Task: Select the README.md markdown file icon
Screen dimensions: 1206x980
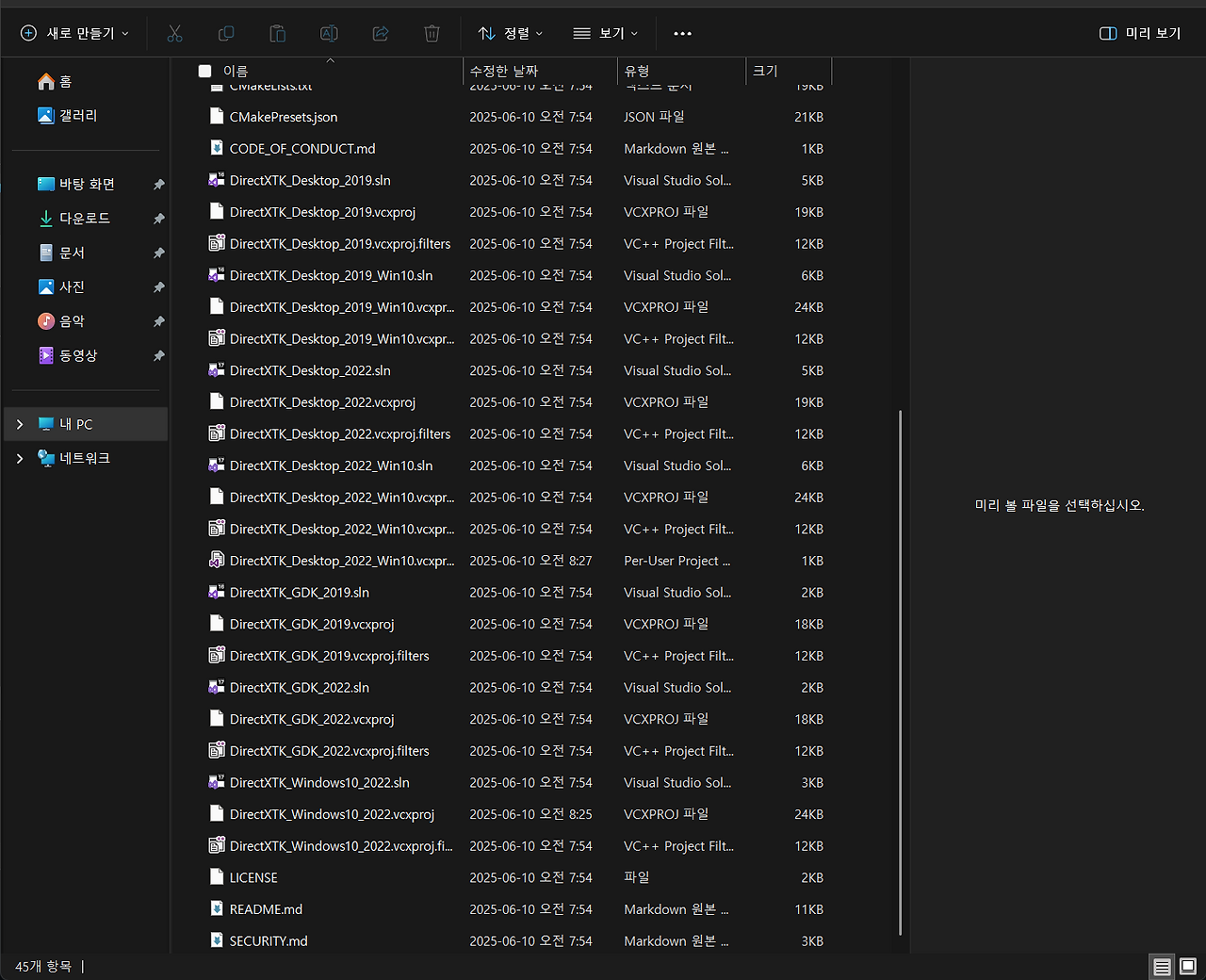Action: 217,909
